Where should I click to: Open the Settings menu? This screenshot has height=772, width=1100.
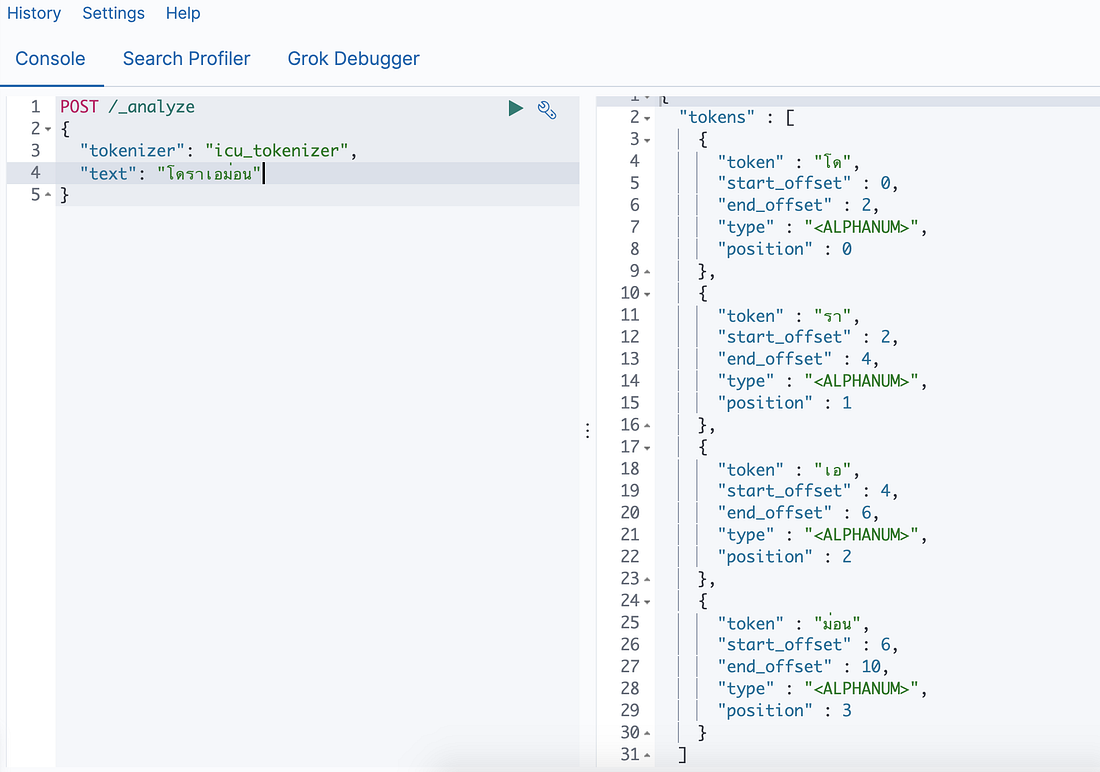pos(113,14)
